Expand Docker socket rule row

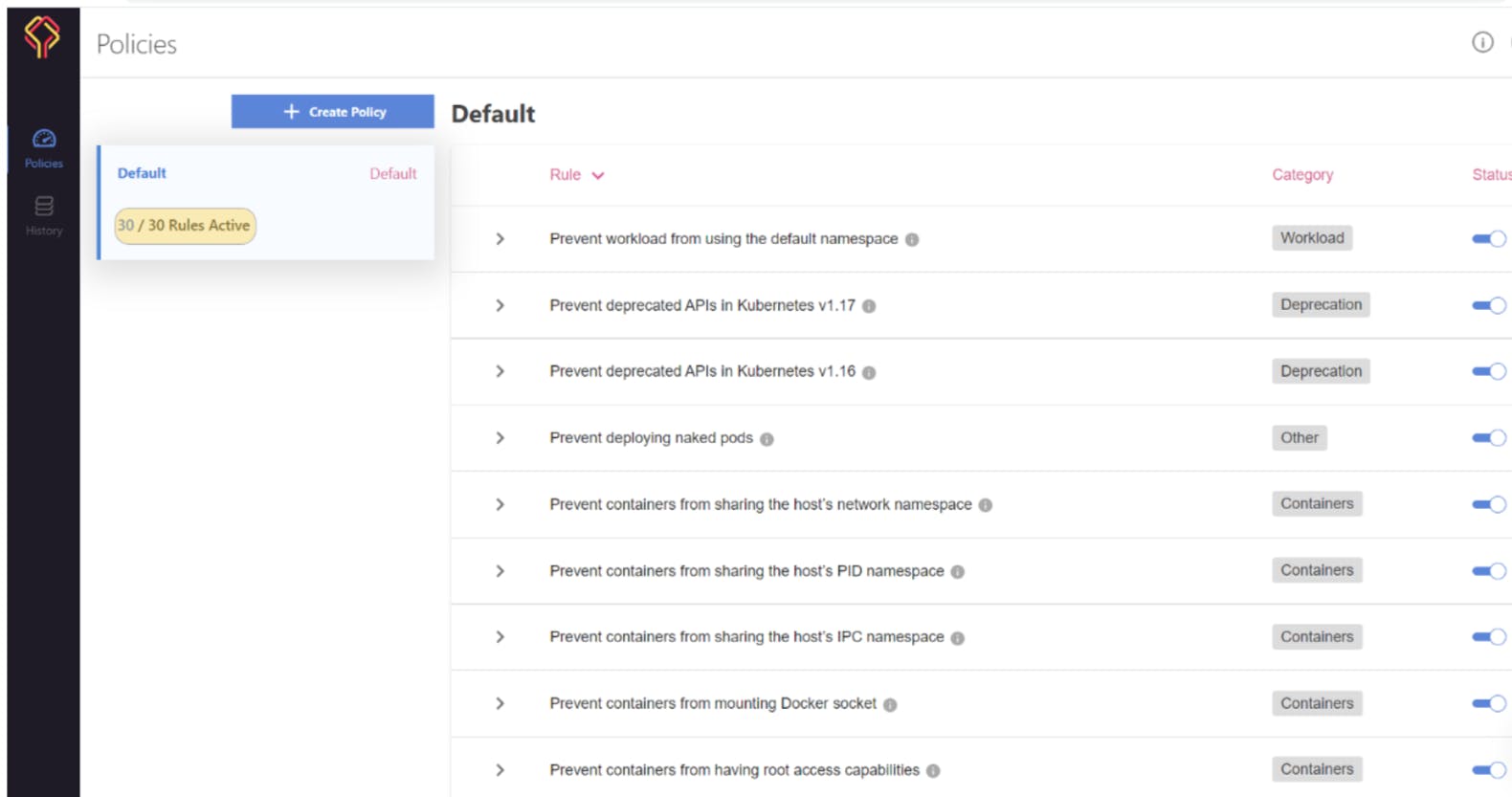pyautogui.click(x=500, y=704)
